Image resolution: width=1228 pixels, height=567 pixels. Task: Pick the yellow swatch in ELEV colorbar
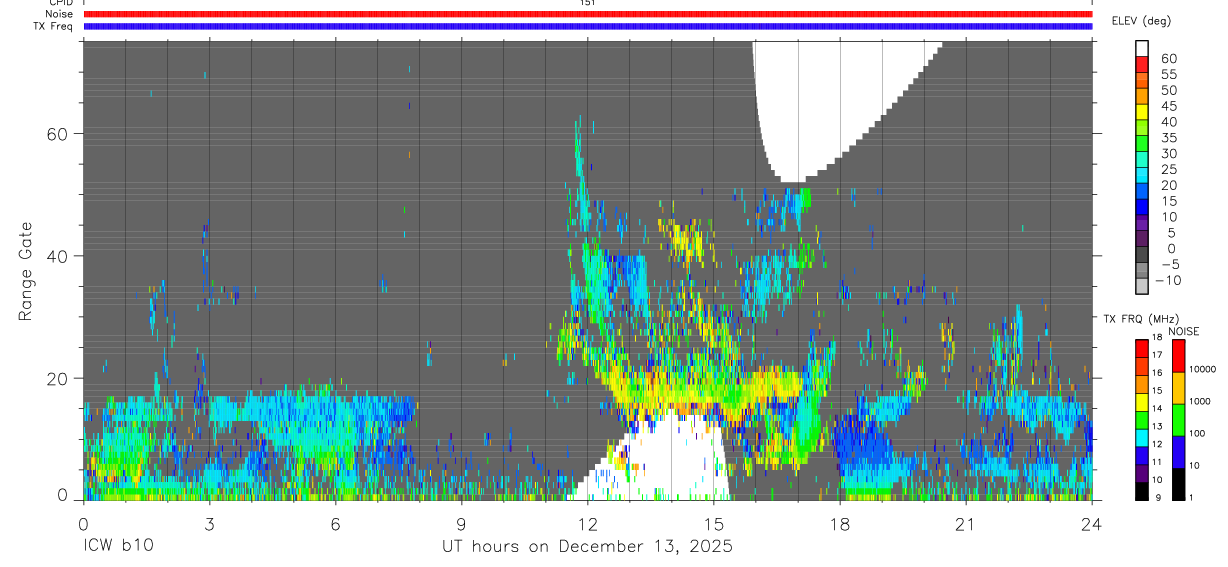pos(1142,113)
